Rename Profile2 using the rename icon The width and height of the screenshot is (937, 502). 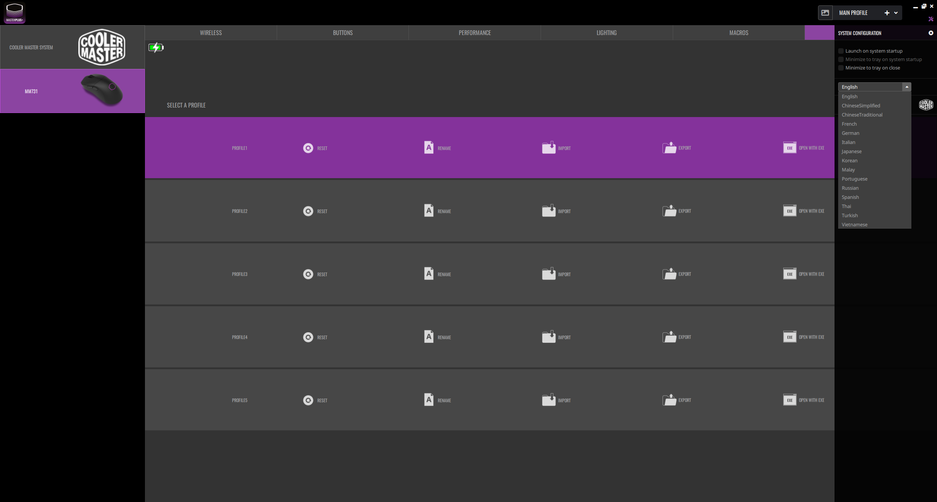pyautogui.click(x=428, y=210)
